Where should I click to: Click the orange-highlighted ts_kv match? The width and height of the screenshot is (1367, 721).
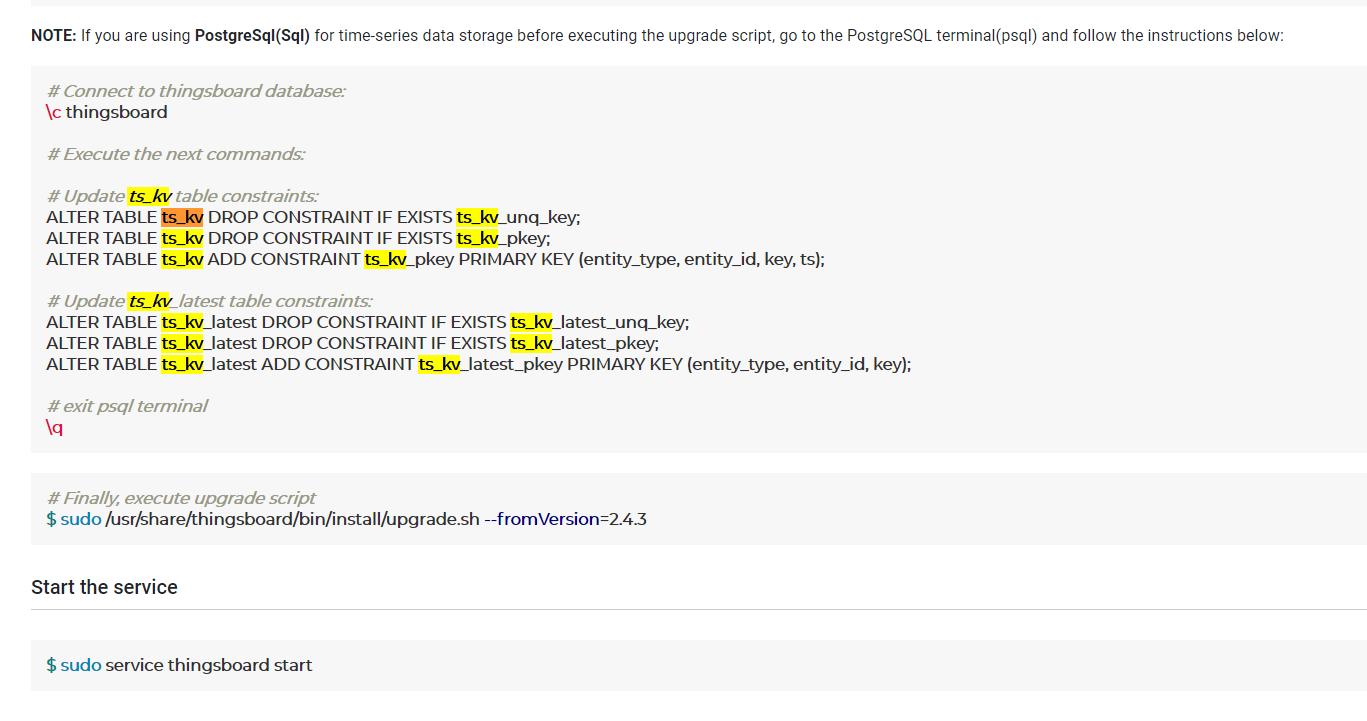(182, 217)
